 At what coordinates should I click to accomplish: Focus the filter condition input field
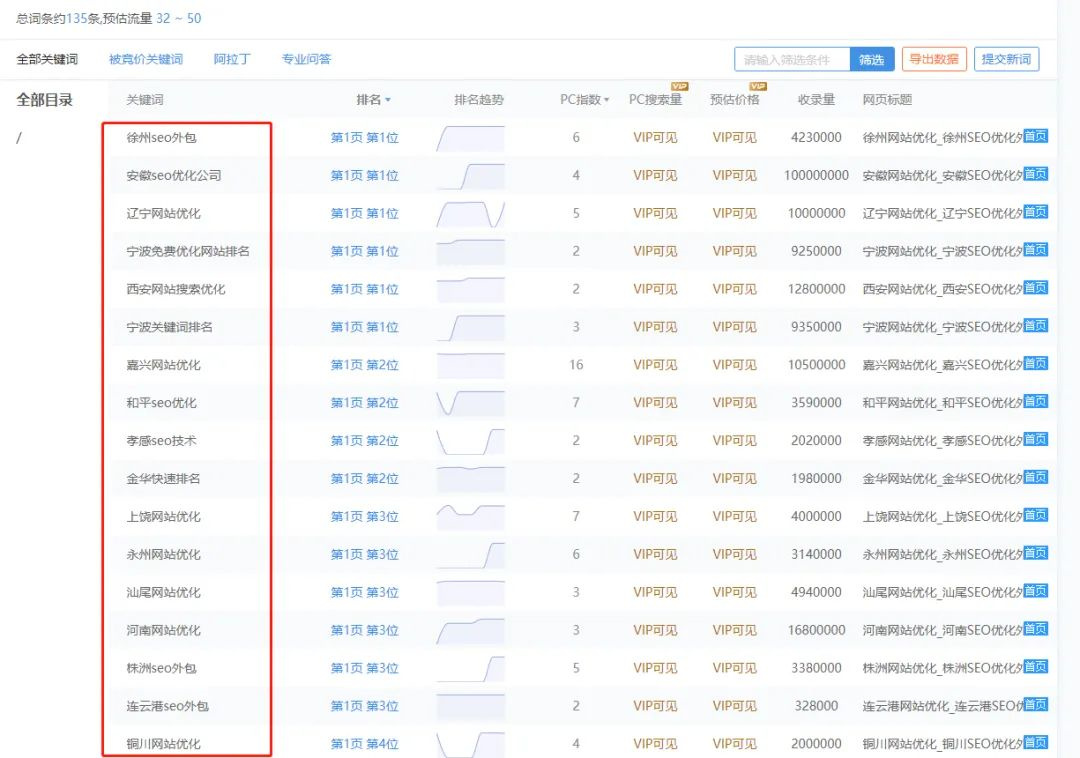tap(792, 60)
